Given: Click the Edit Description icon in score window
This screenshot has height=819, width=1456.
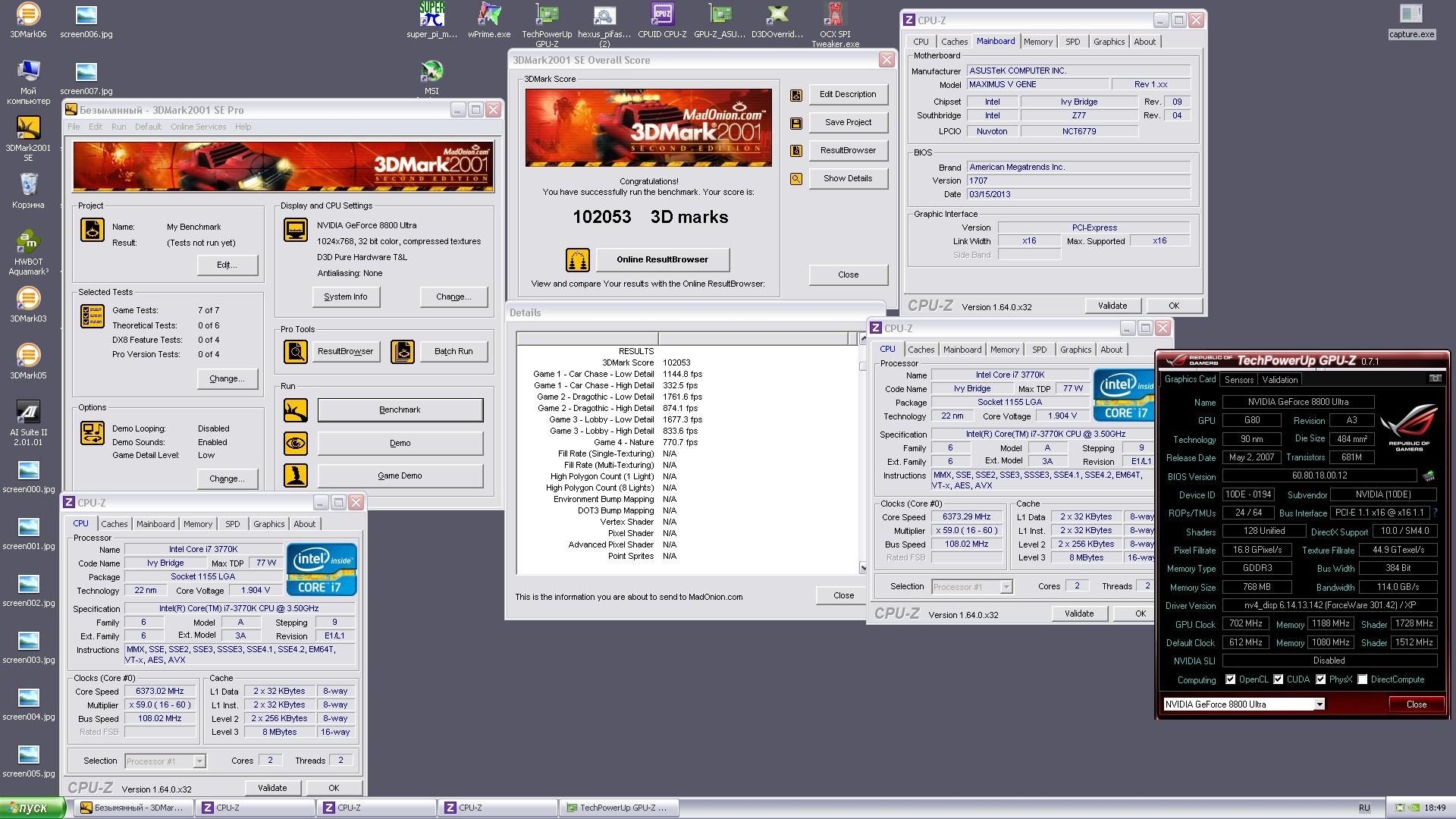Looking at the screenshot, I should [x=796, y=95].
